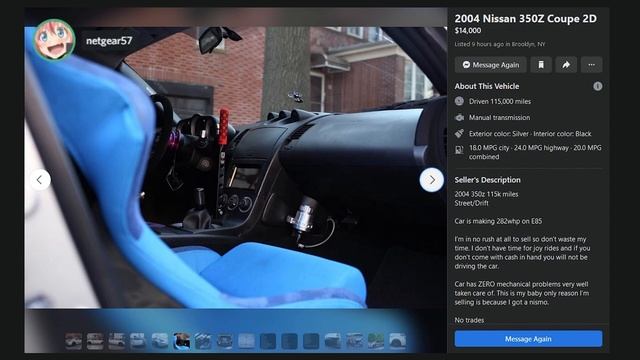The width and height of the screenshot is (640, 360).
Task: Click Listed 9 hours ago in Brooklyn, NY
Action: pos(500,44)
